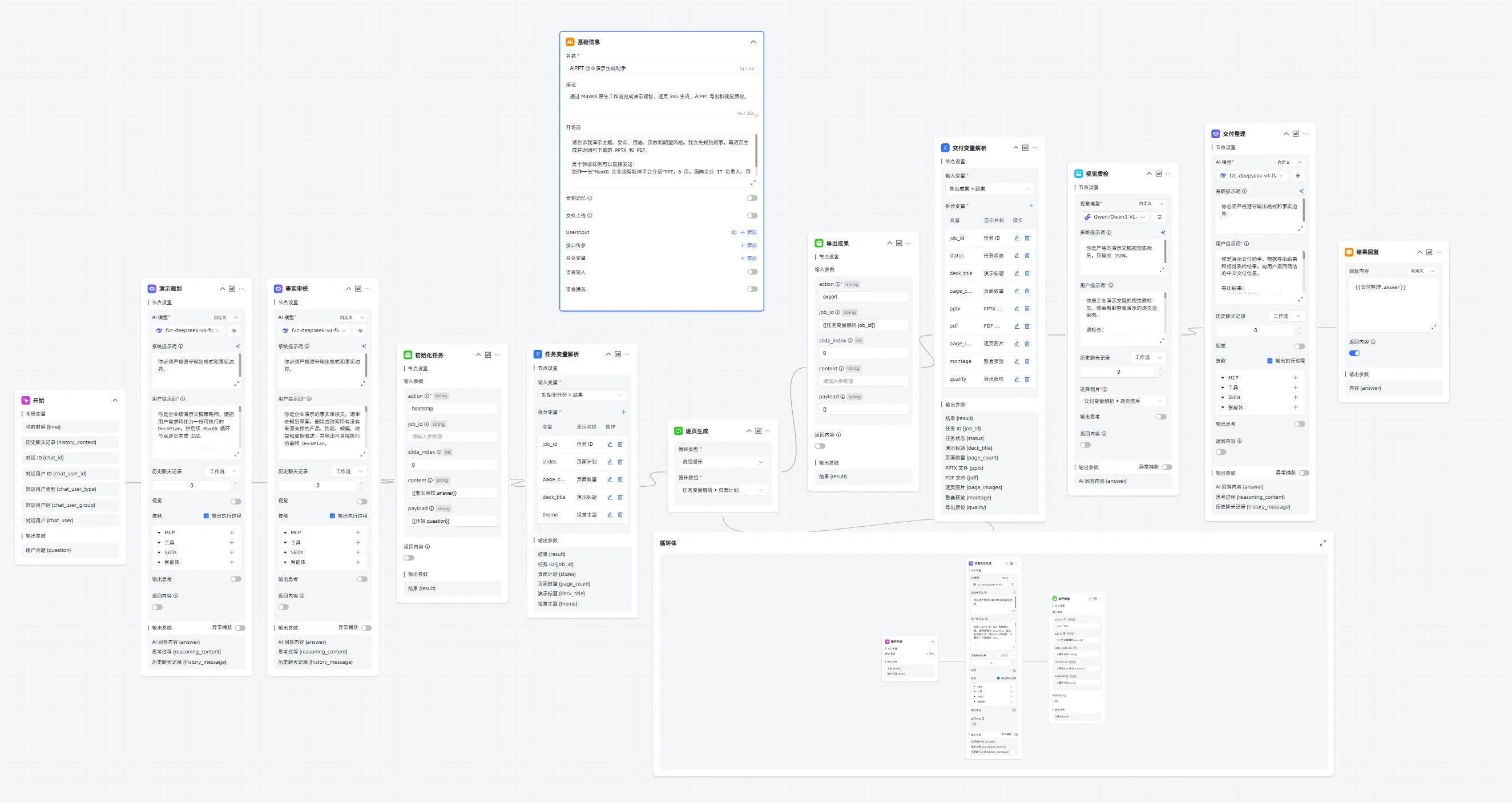Open the more menu of 演示规划 node
The image size is (1512, 803).
pos(241,289)
